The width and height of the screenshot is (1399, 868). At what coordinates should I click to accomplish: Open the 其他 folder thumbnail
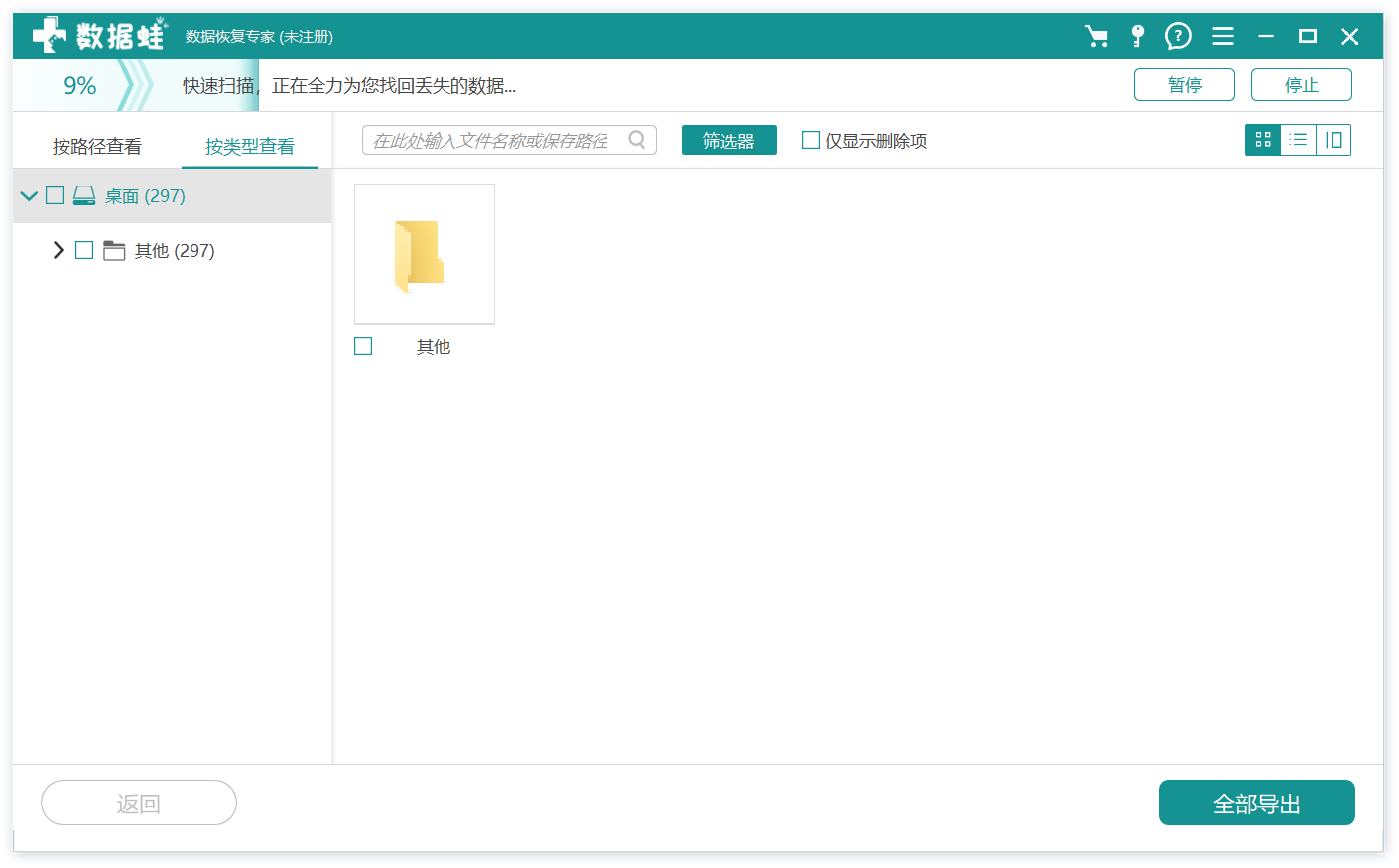click(x=425, y=254)
